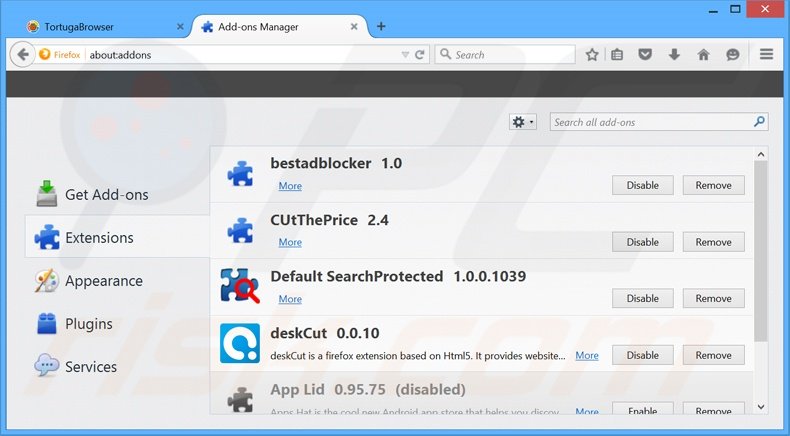Open the Hello chat smiley icon
This screenshot has height=436, width=790.
point(733,54)
